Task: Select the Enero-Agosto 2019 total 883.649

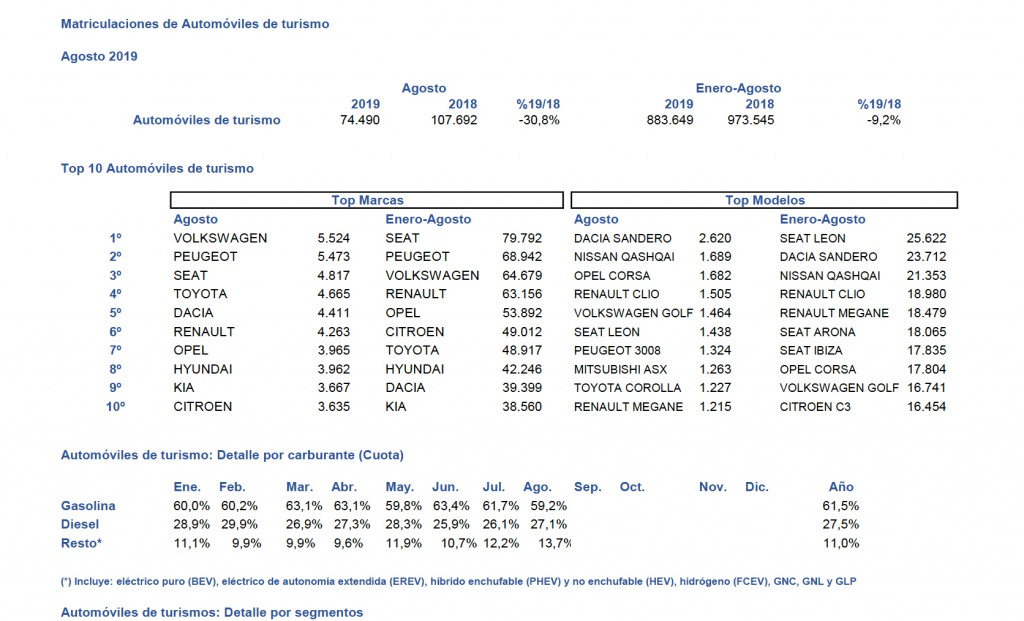Action: pyautogui.click(x=672, y=120)
